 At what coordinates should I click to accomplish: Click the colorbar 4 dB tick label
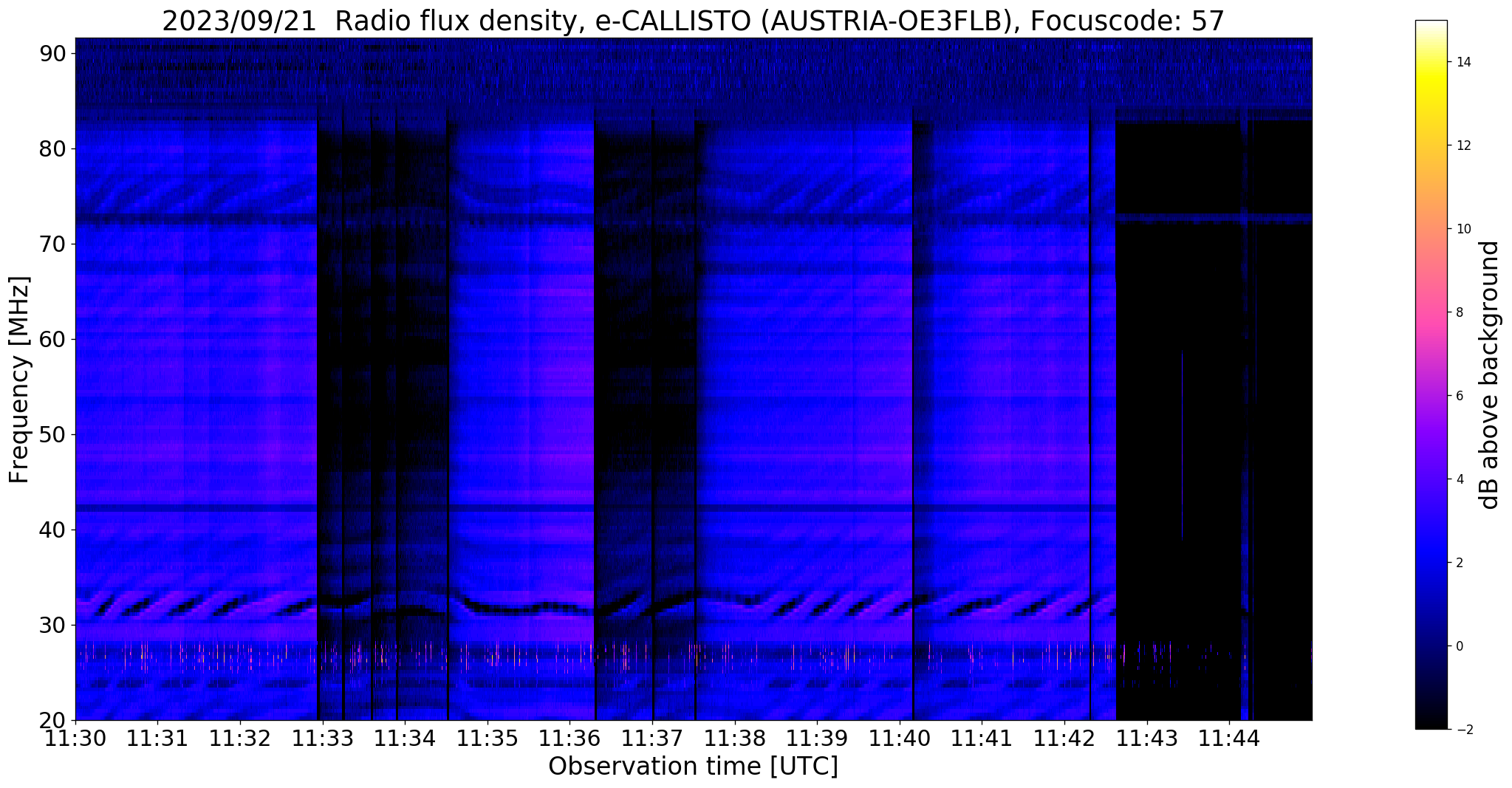point(1458,479)
